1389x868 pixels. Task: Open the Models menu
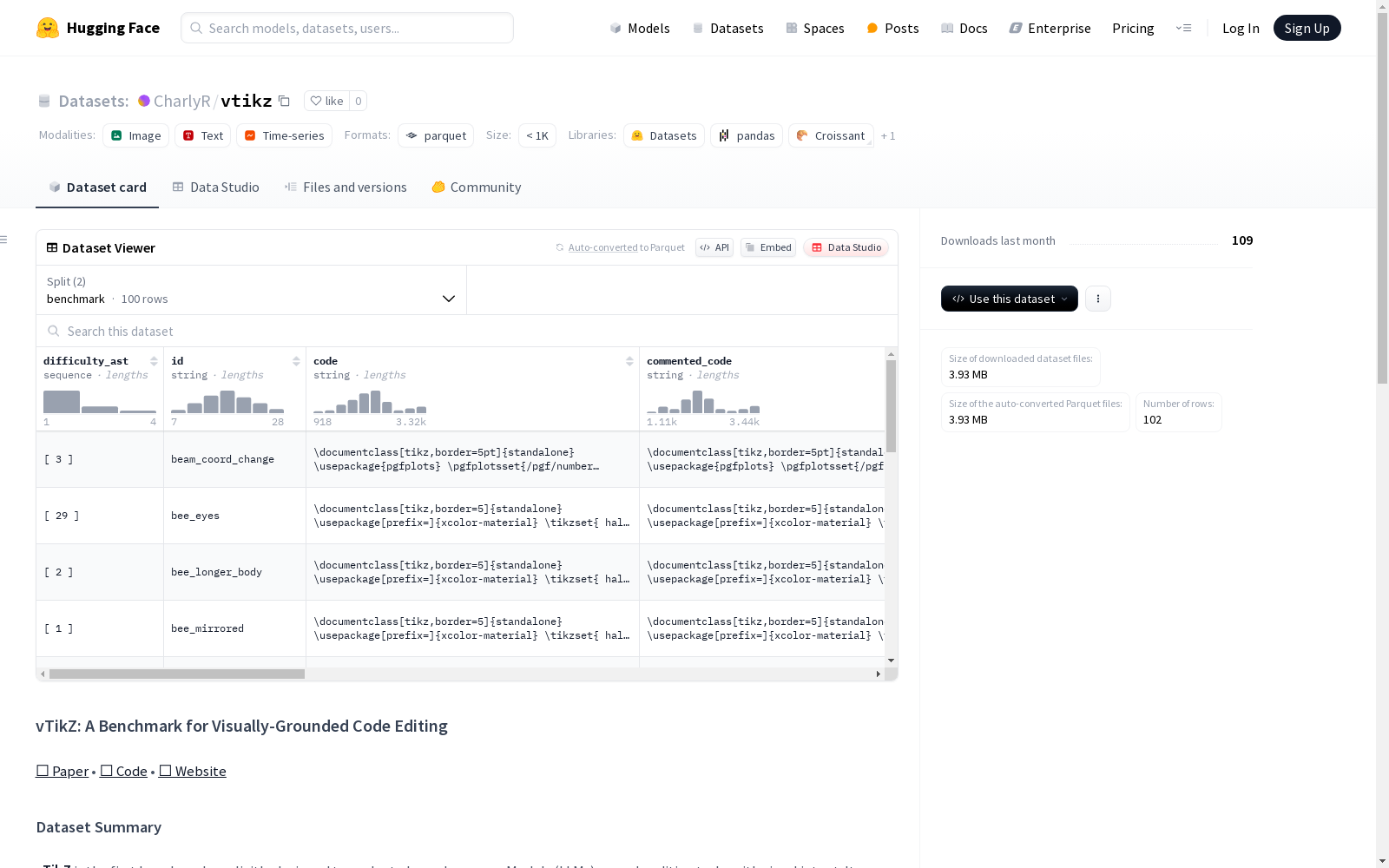(x=640, y=28)
